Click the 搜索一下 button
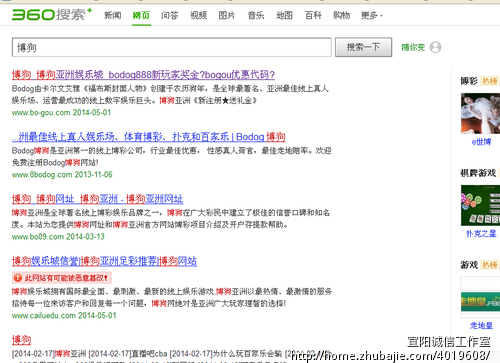 coord(363,47)
